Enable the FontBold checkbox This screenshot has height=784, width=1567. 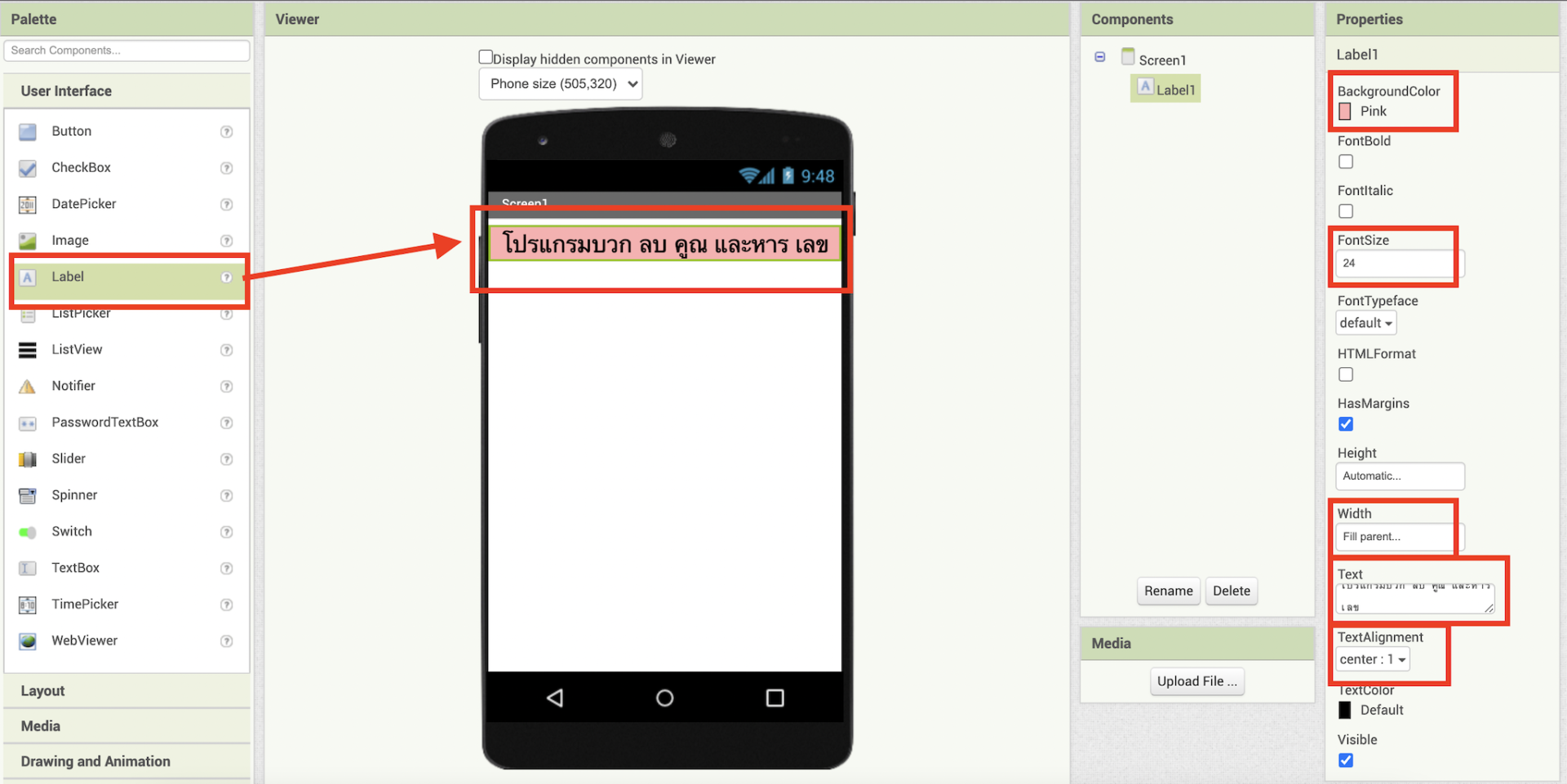1345,161
